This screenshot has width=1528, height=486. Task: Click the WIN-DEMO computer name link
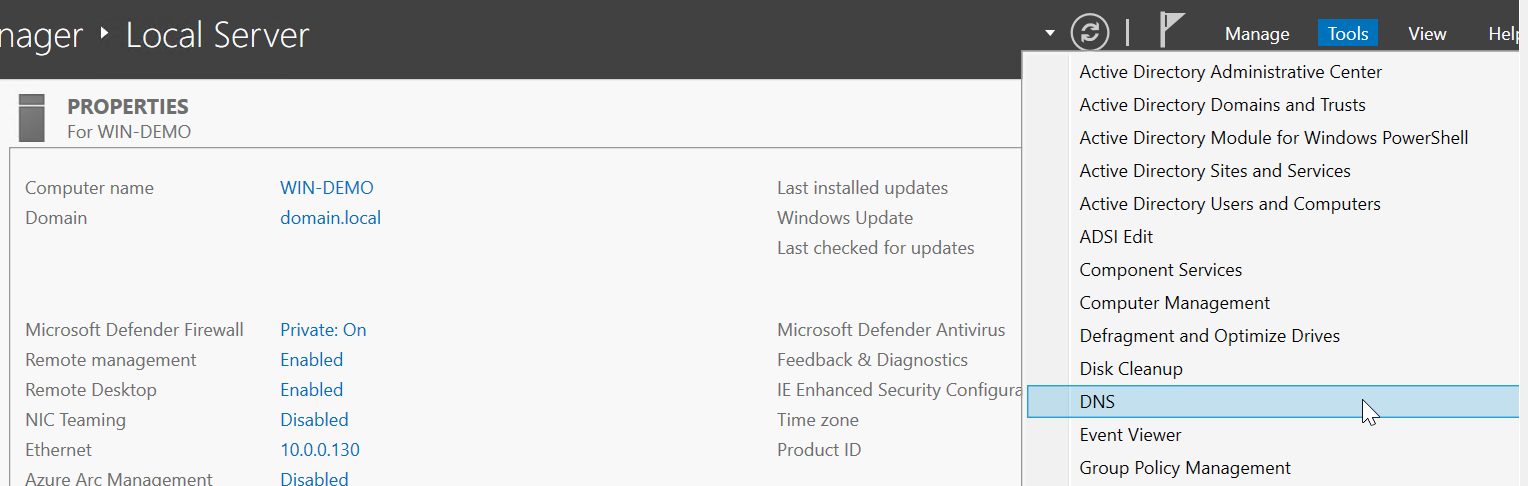pyautogui.click(x=327, y=188)
